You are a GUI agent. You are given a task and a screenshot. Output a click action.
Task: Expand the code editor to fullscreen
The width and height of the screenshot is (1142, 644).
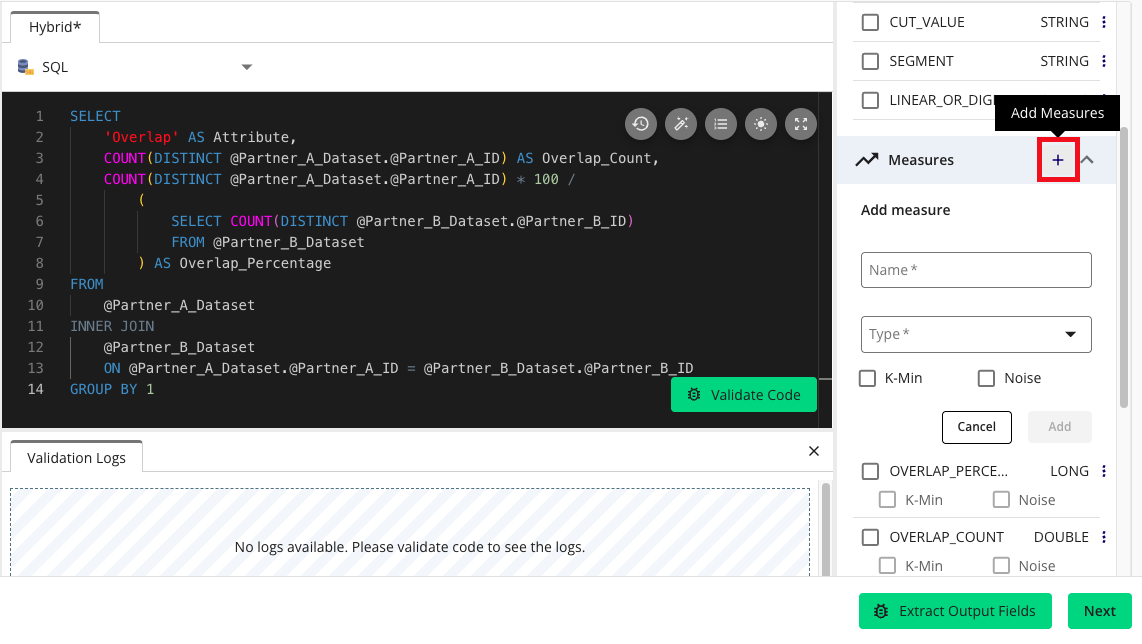coord(800,124)
